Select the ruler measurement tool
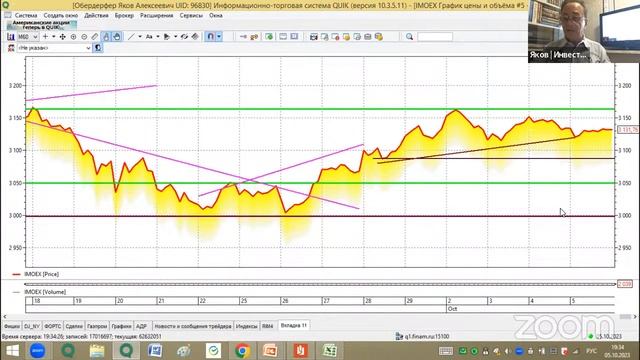The height and width of the screenshot is (360, 640). 95,37
